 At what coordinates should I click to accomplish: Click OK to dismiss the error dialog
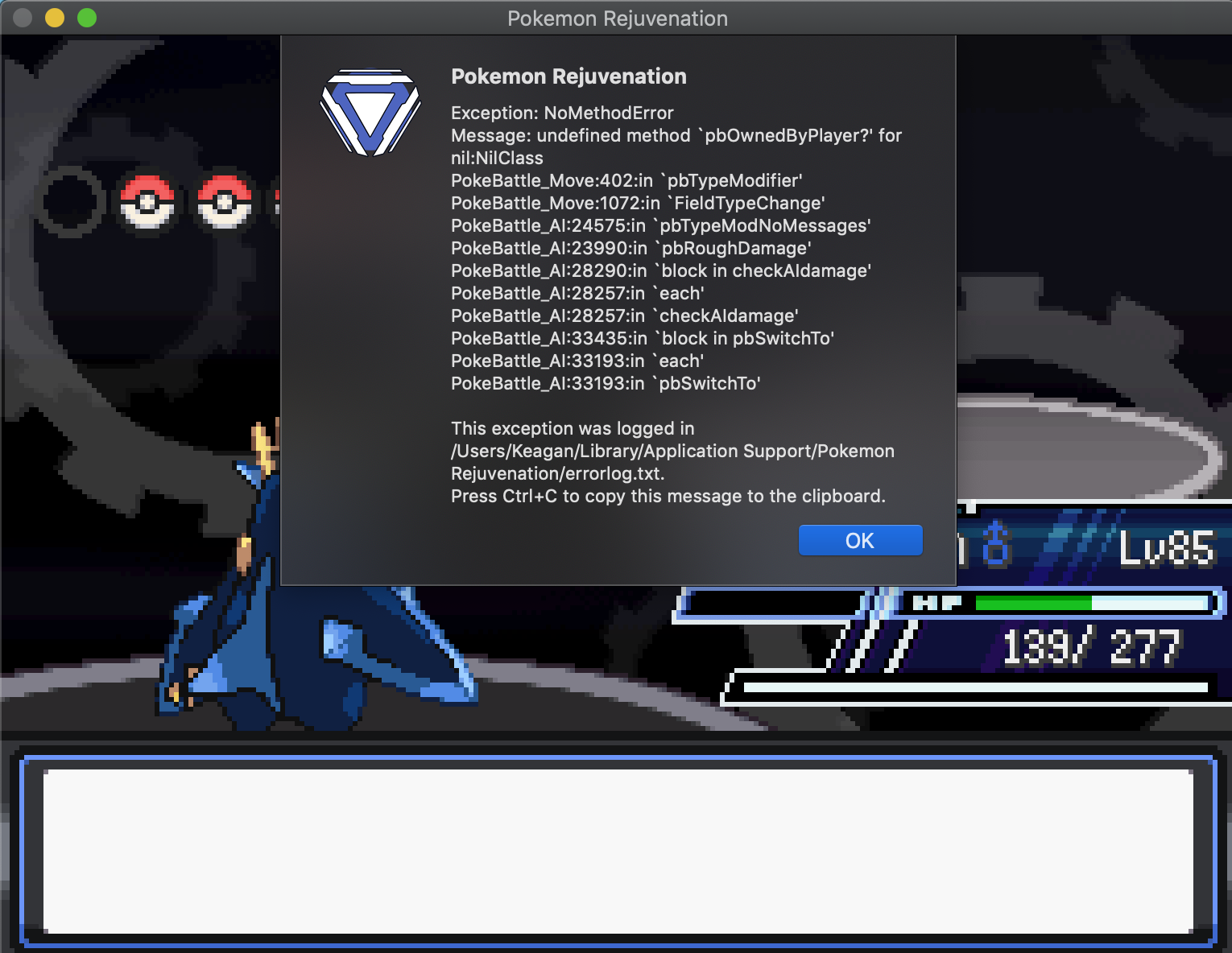[x=860, y=540]
